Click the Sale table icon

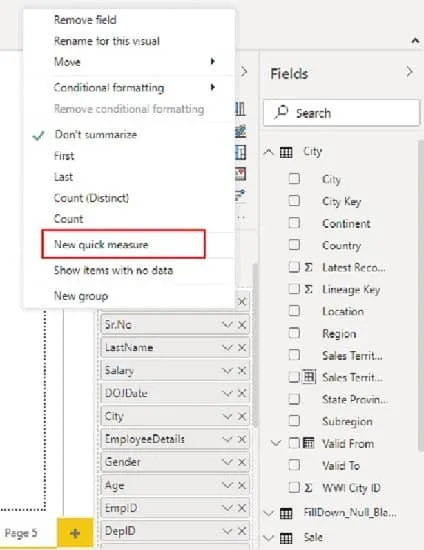pyautogui.click(x=286, y=538)
